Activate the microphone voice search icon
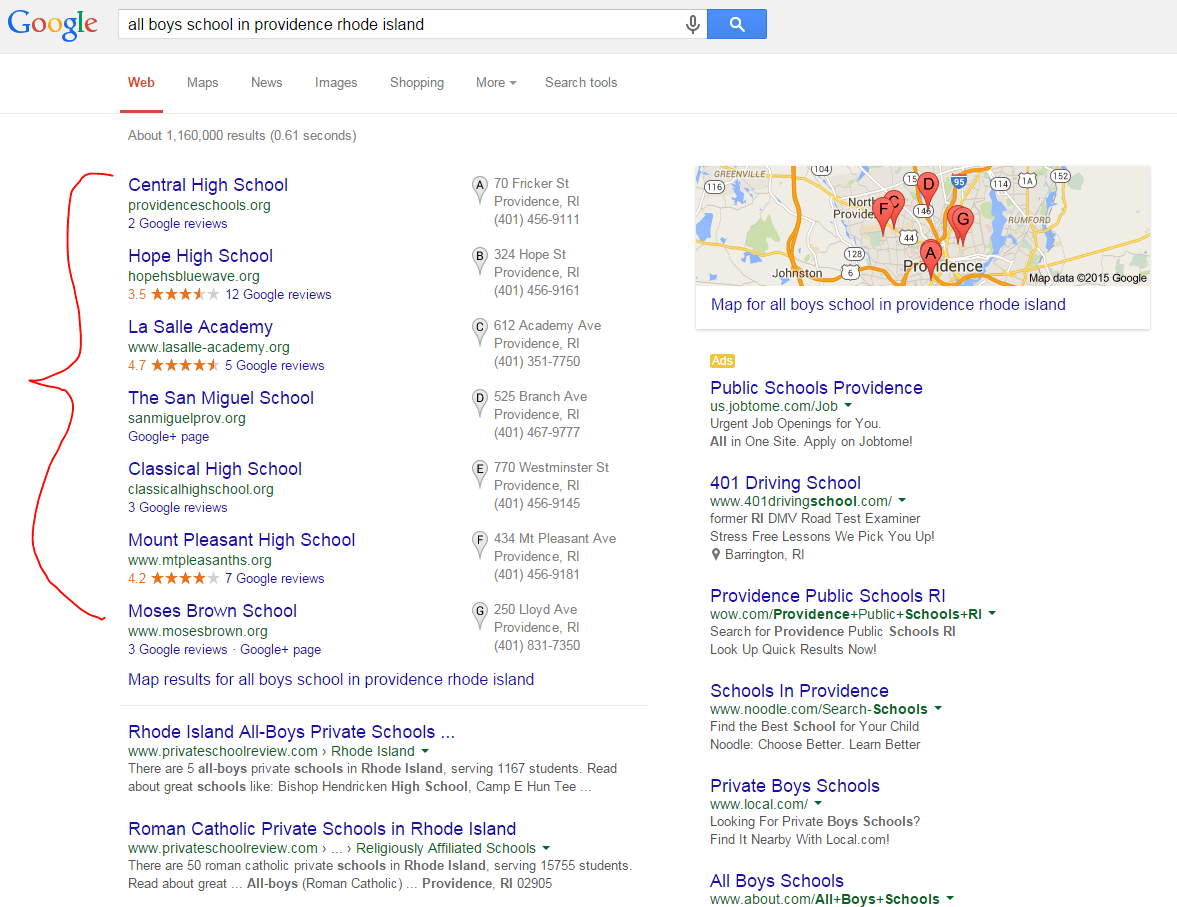Viewport: 1177px width, 907px height. (693, 25)
